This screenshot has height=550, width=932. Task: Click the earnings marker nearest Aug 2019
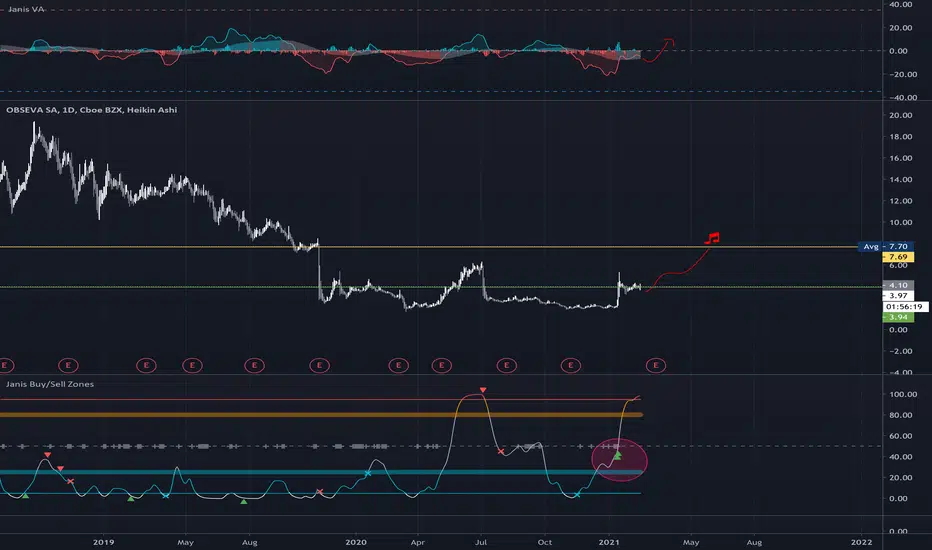254,365
